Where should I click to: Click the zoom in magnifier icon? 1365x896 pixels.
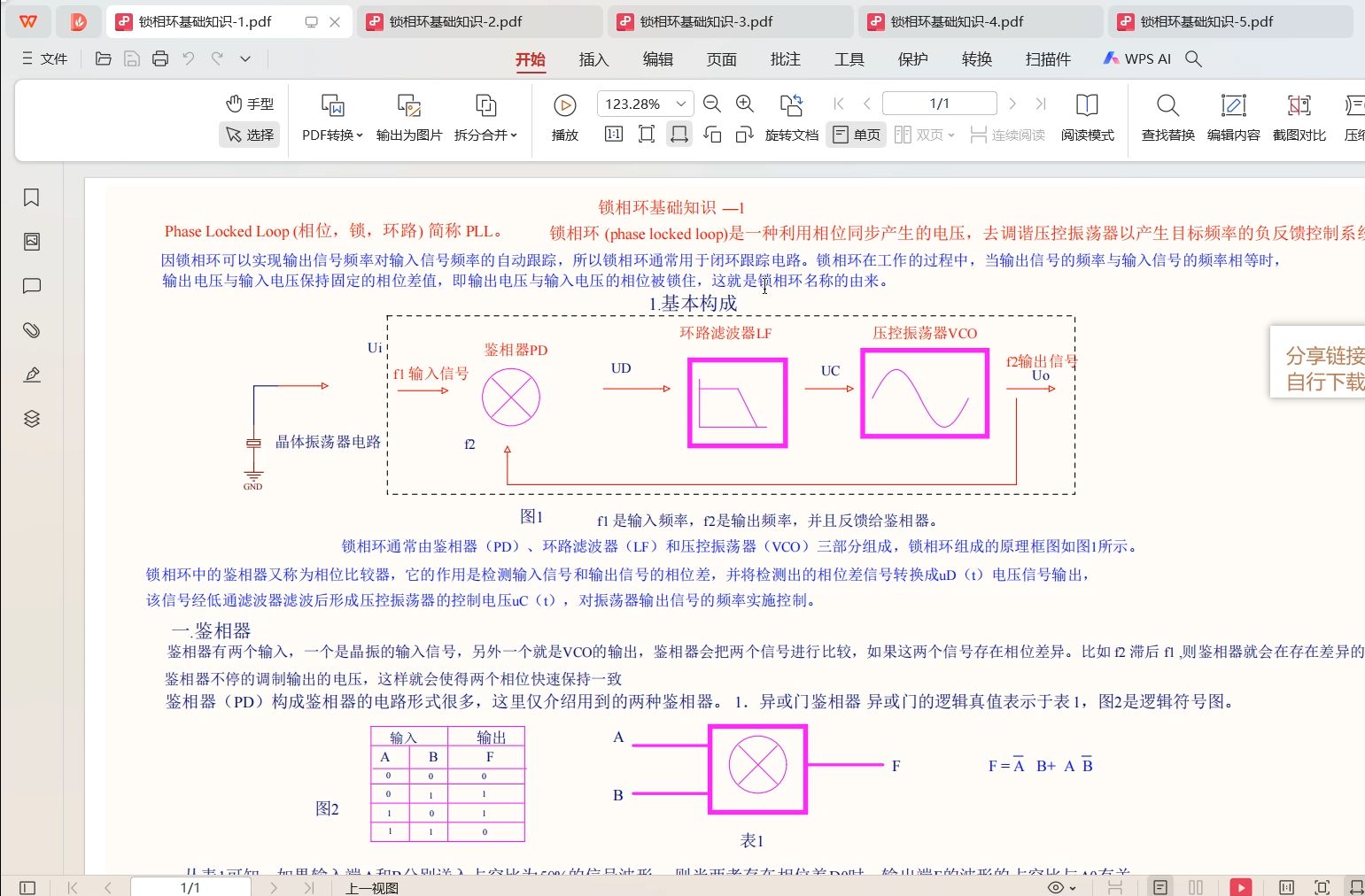click(745, 104)
